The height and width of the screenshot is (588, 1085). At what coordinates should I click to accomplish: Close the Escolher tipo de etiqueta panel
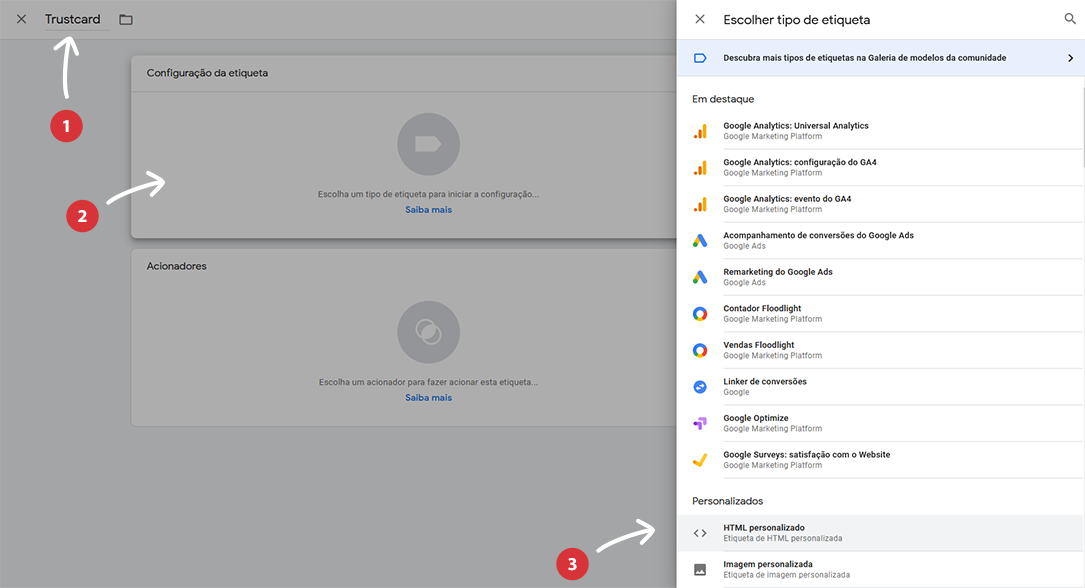pyautogui.click(x=700, y=19)
